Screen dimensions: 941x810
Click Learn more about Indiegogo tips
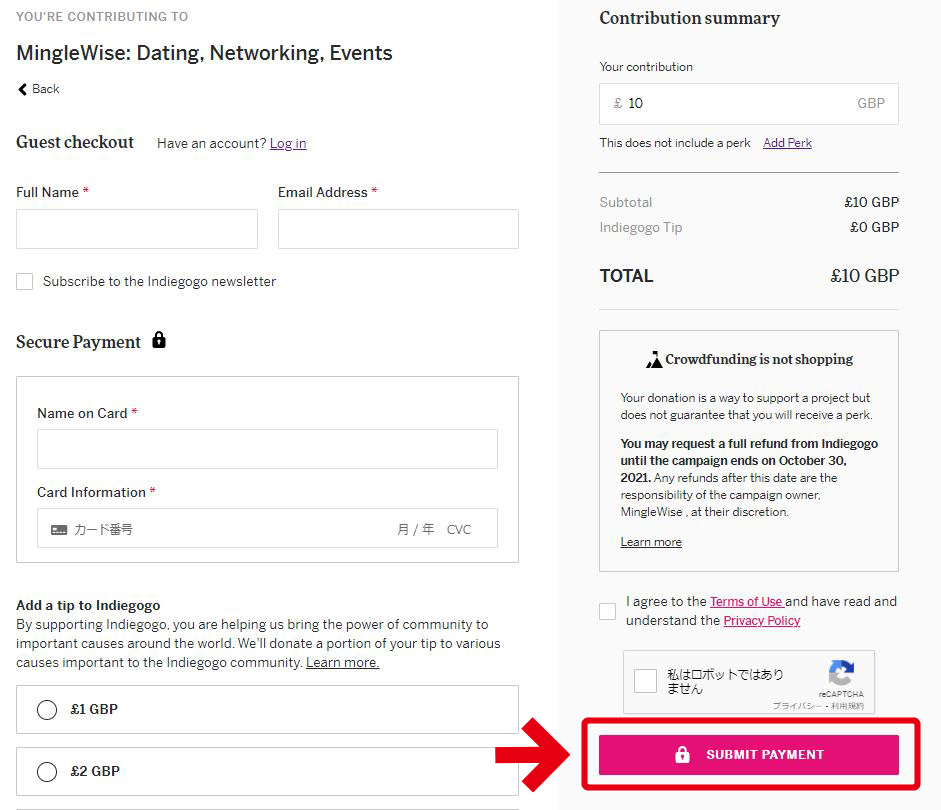342,661
